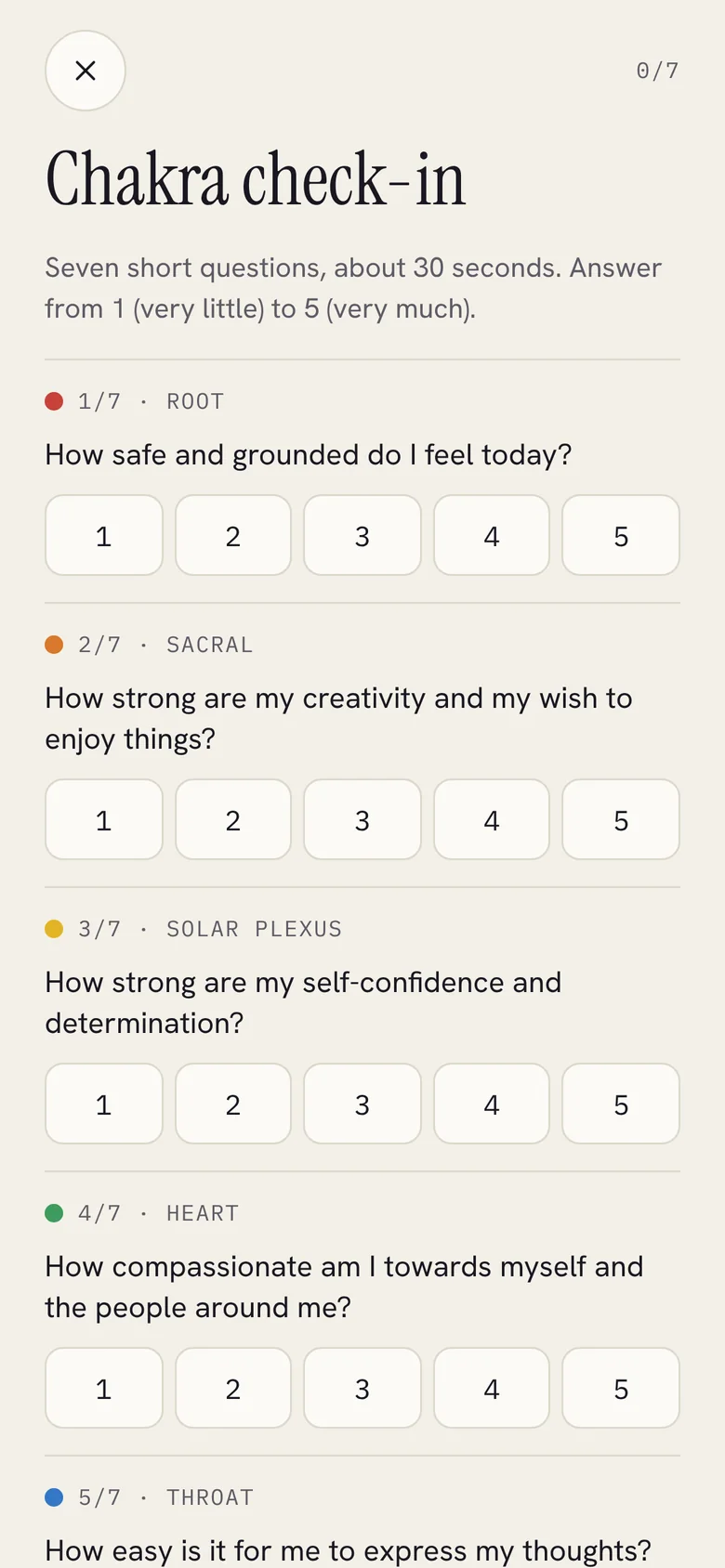Choose 3 for Heart compassion question

coord(362,1388)
